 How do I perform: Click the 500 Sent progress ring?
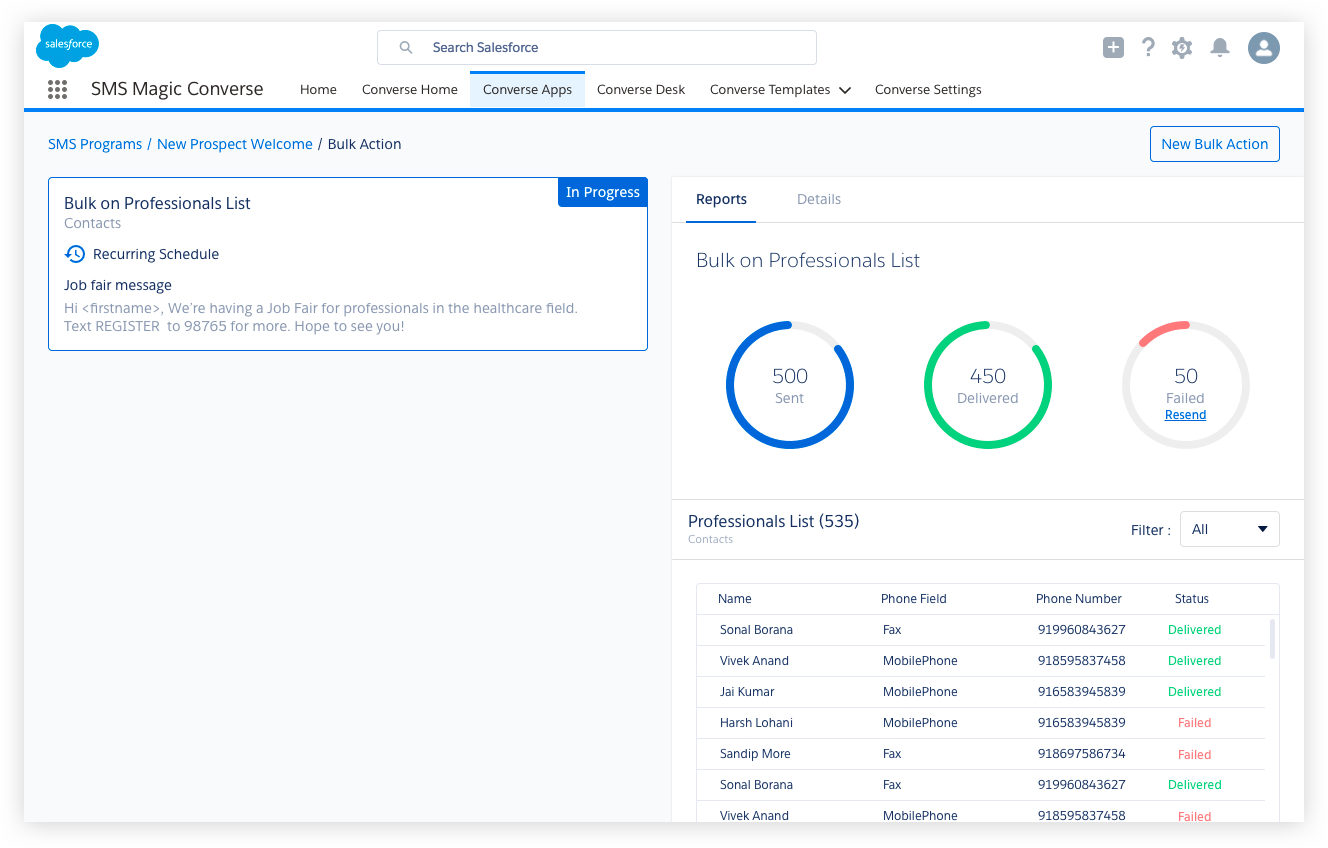coord(790,385)
